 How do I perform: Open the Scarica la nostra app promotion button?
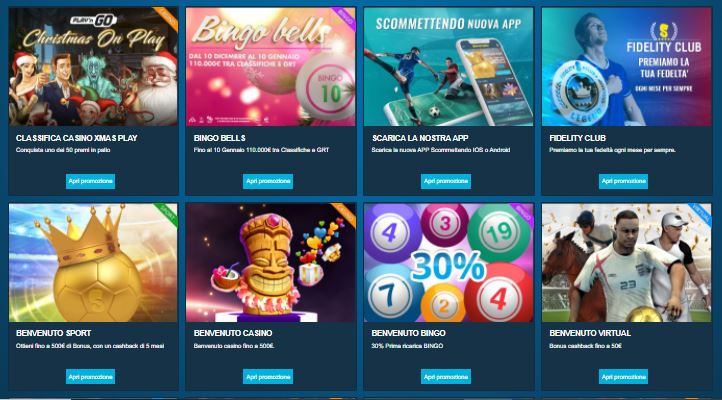(446, 181)
